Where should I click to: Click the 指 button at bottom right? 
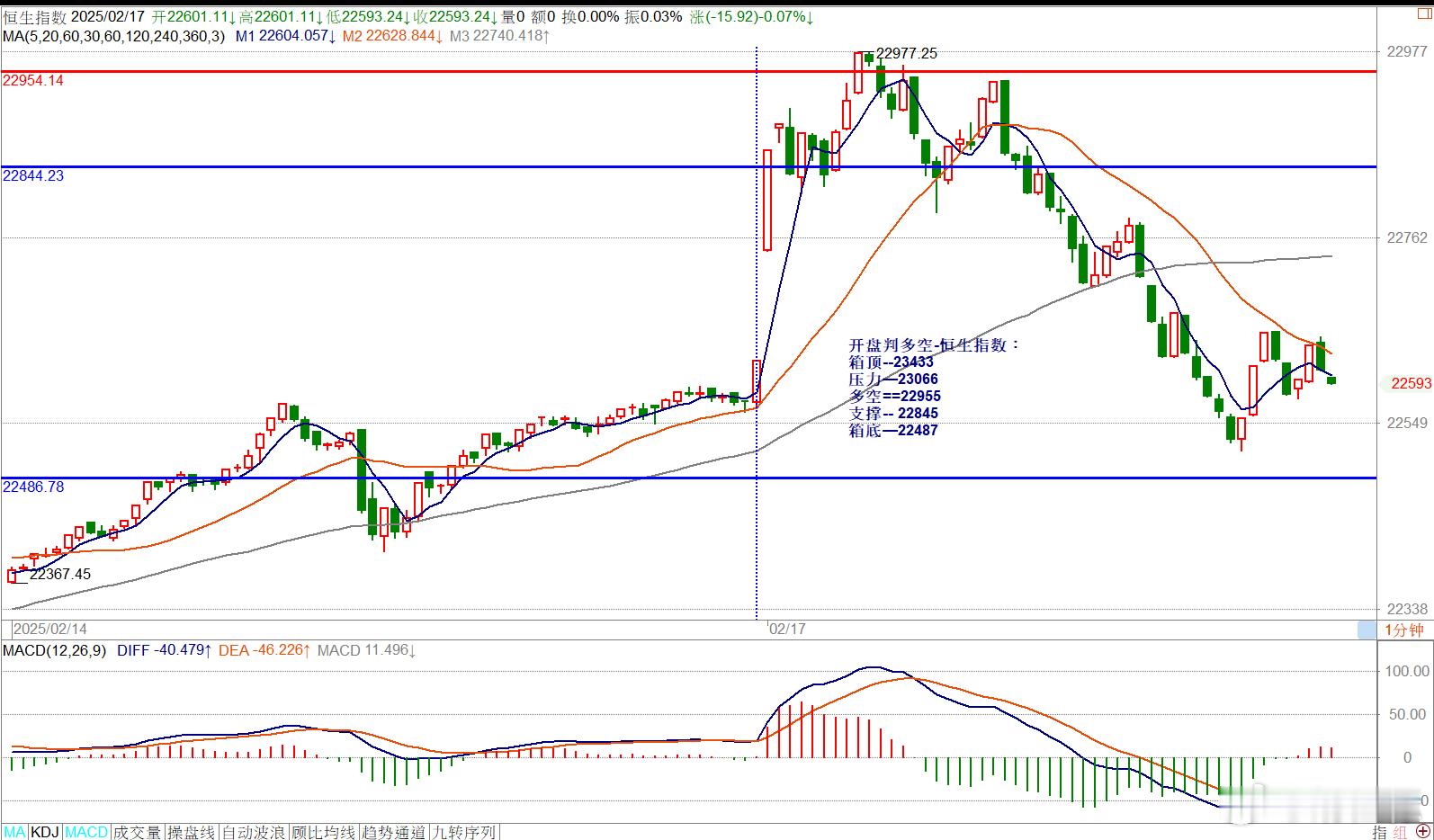pyautogui.click(x=1379, y=832)
